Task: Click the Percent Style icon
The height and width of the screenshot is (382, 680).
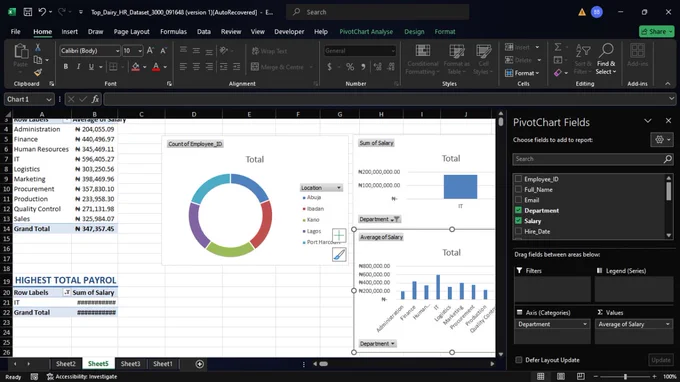Action: (x=350, y=67)
